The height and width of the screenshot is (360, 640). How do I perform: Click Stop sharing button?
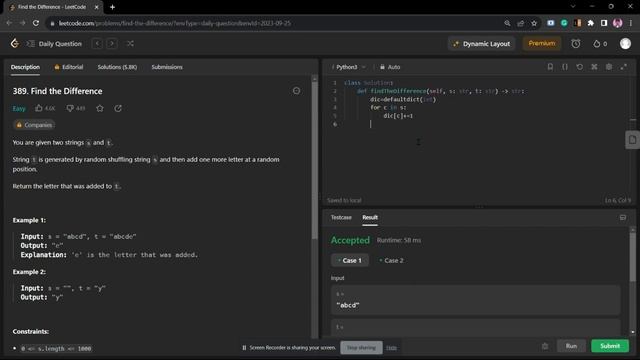tap(361, 348)
